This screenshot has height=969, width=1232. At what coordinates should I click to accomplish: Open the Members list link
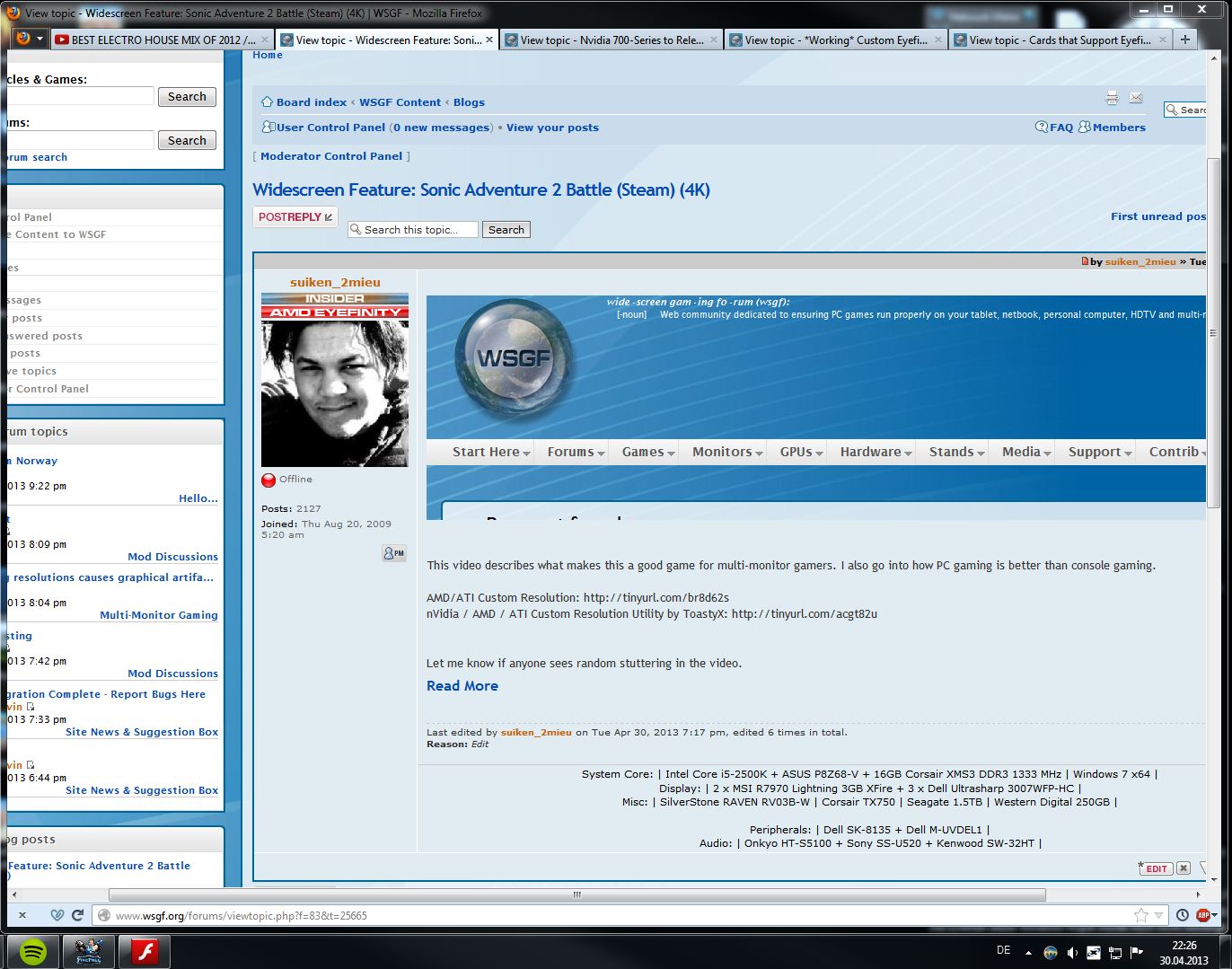tap(1119, 128)
